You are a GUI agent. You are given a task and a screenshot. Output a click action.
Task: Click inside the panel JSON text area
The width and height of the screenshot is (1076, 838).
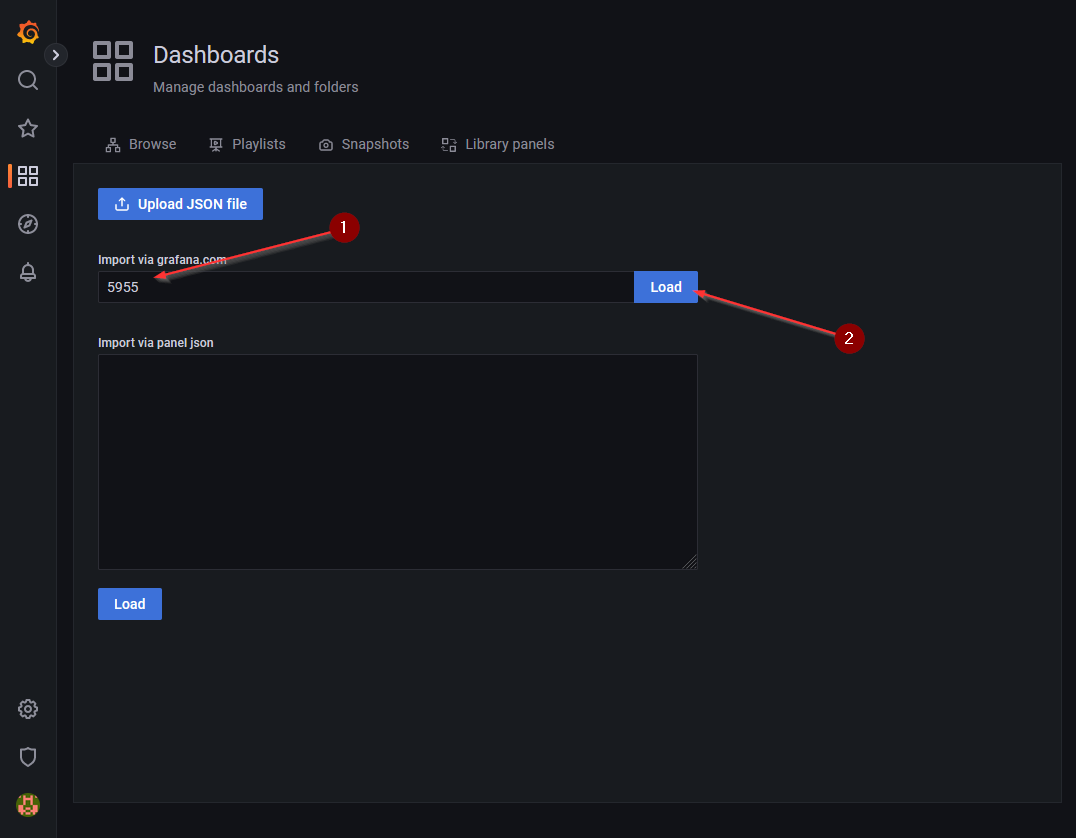click(x=397, y=461)
